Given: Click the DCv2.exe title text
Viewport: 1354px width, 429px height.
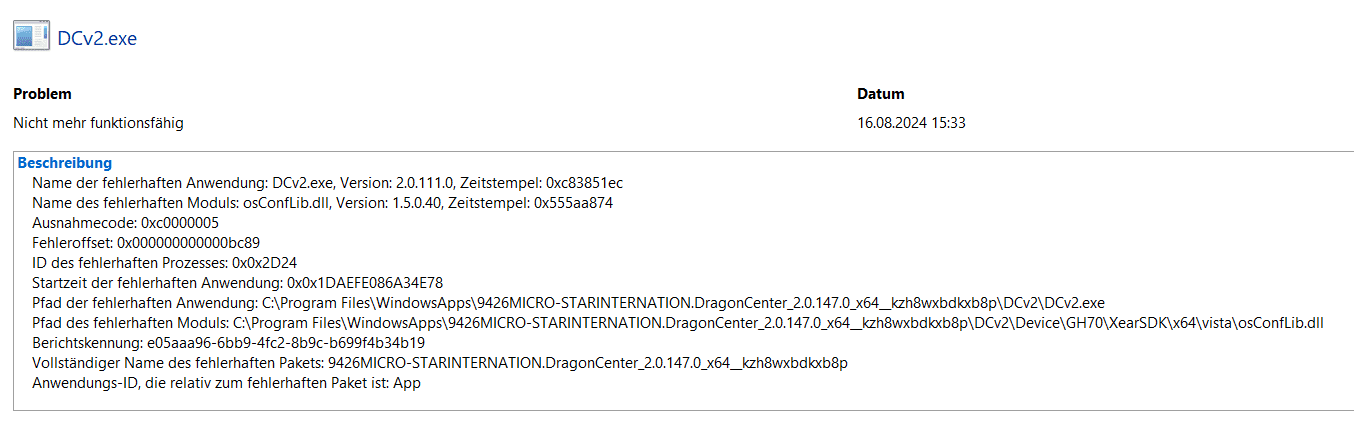Looking at the screenshot, I should 97,39.
